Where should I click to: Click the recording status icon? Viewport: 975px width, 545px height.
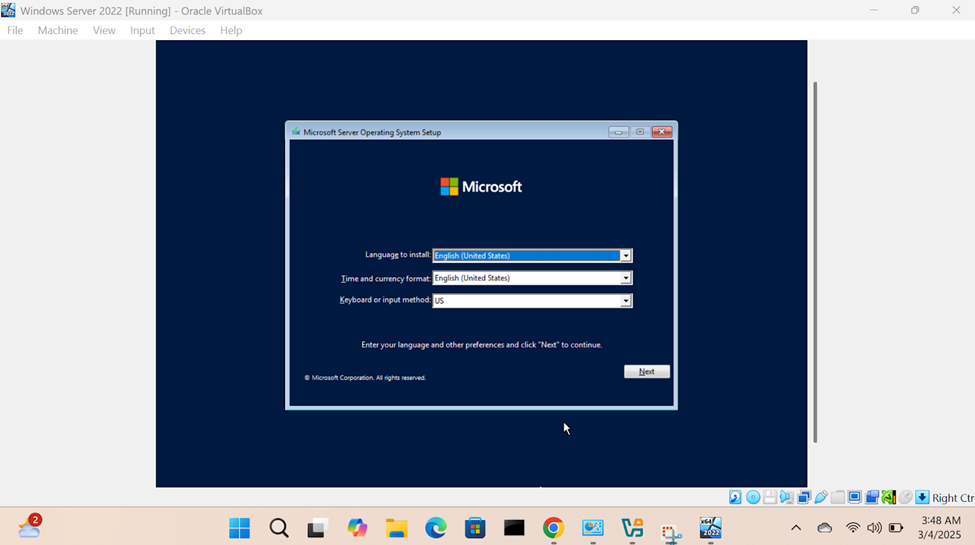tap(872, 497)
